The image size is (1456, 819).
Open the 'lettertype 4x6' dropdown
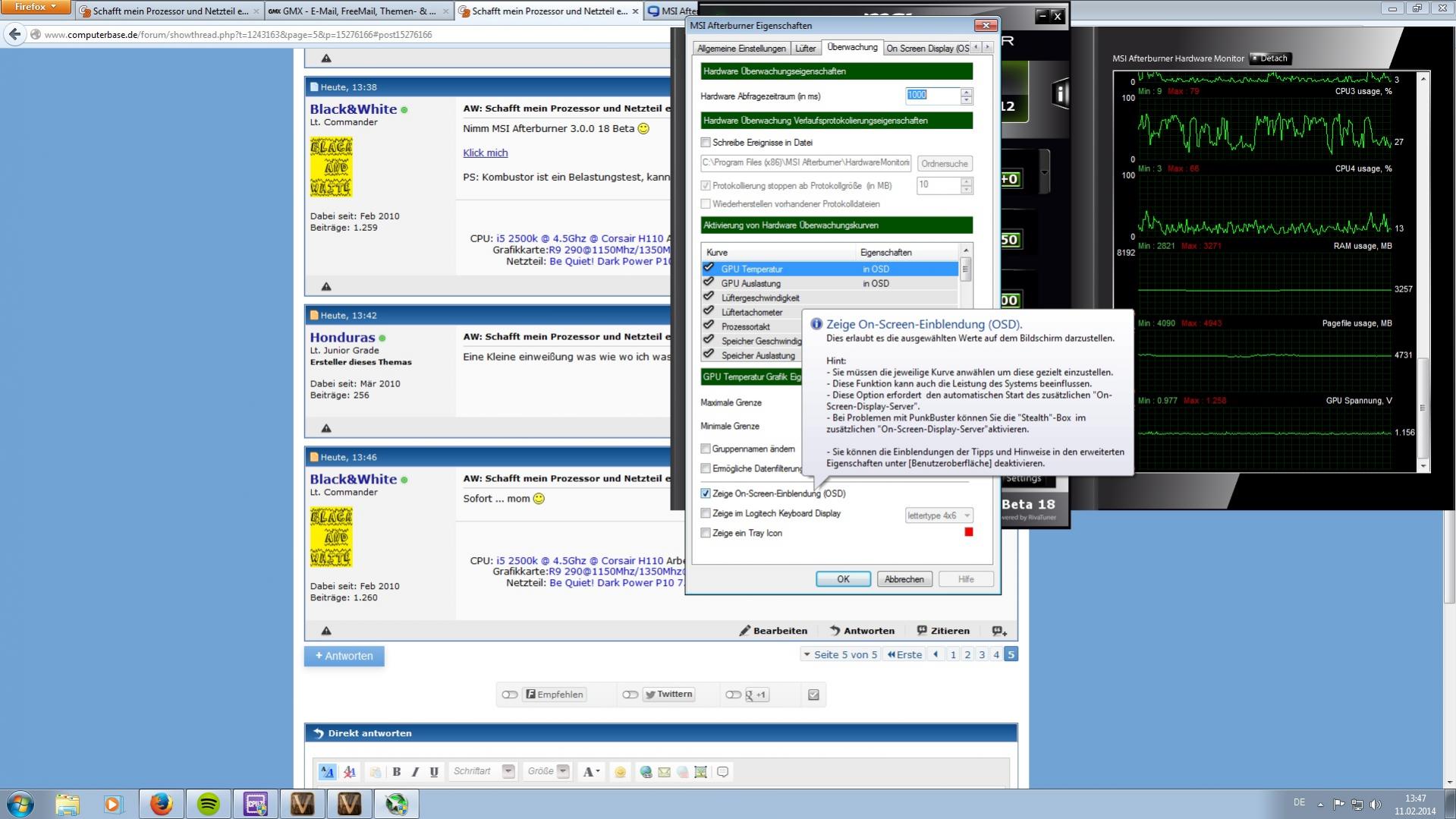[939, 515]
